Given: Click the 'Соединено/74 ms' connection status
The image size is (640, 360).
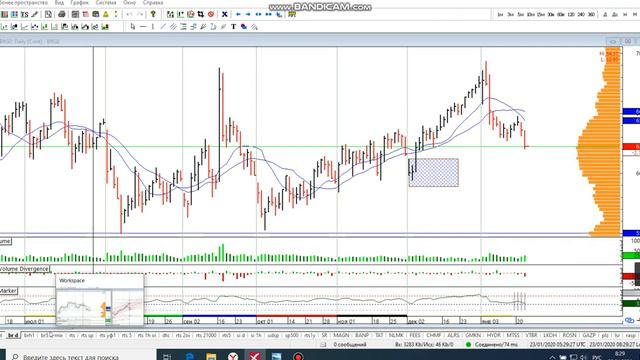Looking at the screenshot, I should [x=496, y=344].
